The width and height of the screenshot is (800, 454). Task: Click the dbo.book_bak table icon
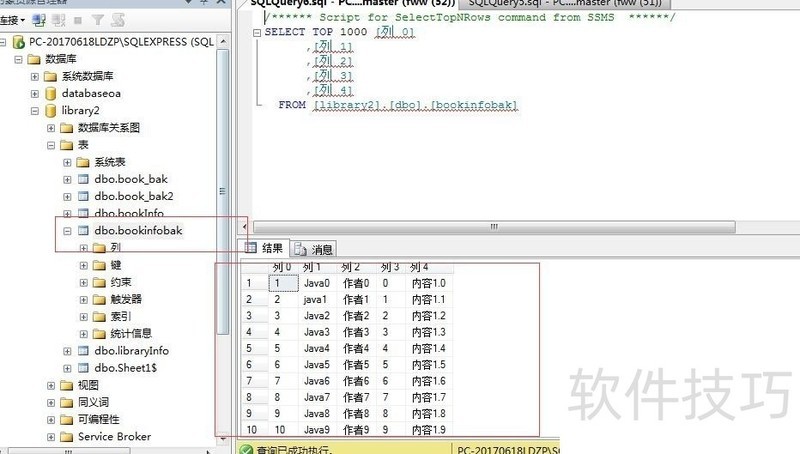[83, 179]
